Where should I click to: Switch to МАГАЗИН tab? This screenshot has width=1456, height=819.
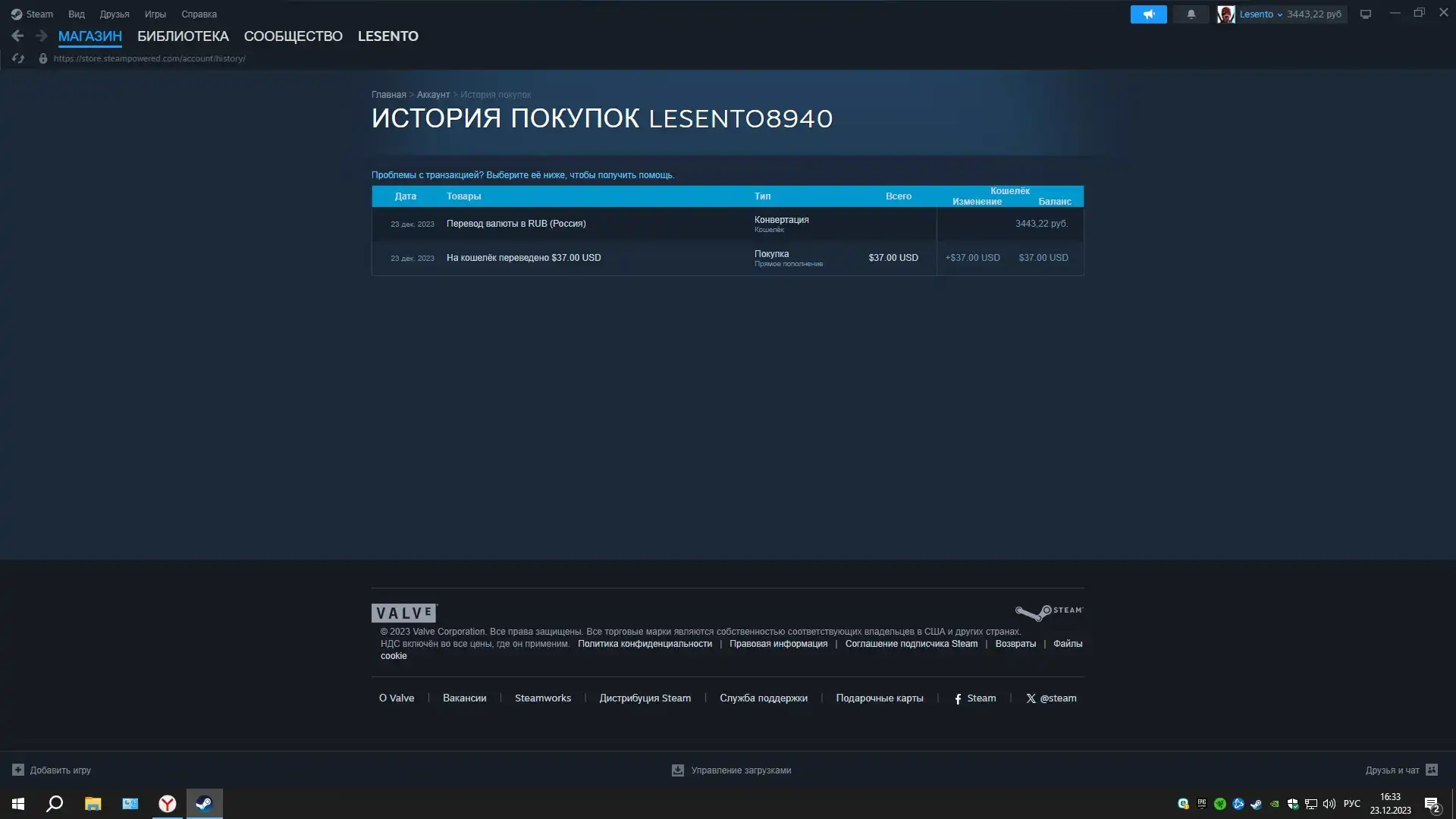(89, 36)
